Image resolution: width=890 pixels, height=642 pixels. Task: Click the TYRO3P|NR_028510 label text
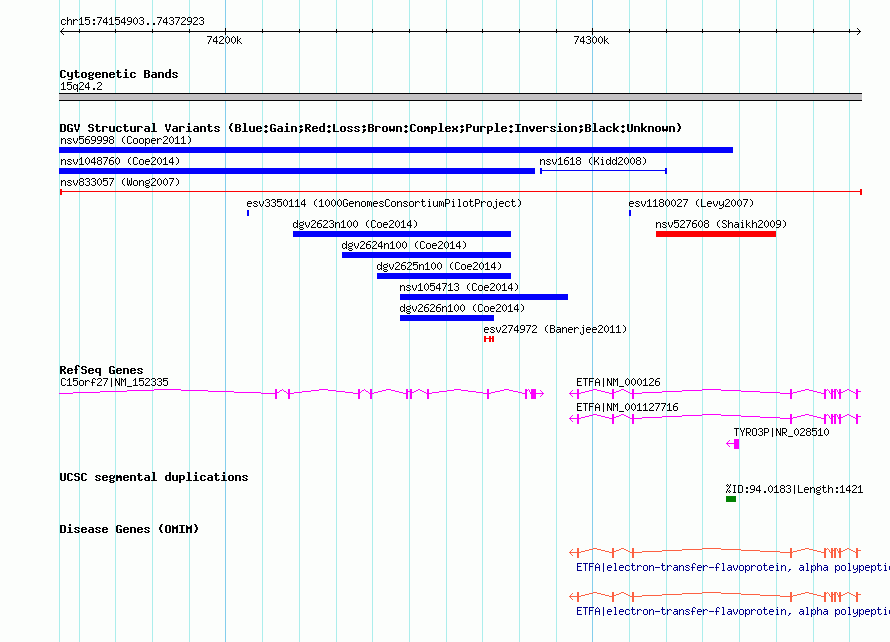pos(781,433)
